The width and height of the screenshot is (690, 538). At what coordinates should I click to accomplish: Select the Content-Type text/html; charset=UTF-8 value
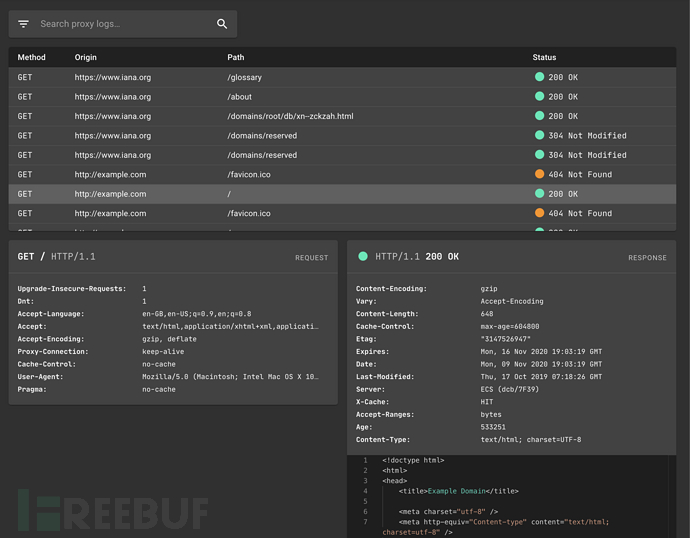[531, 439]
